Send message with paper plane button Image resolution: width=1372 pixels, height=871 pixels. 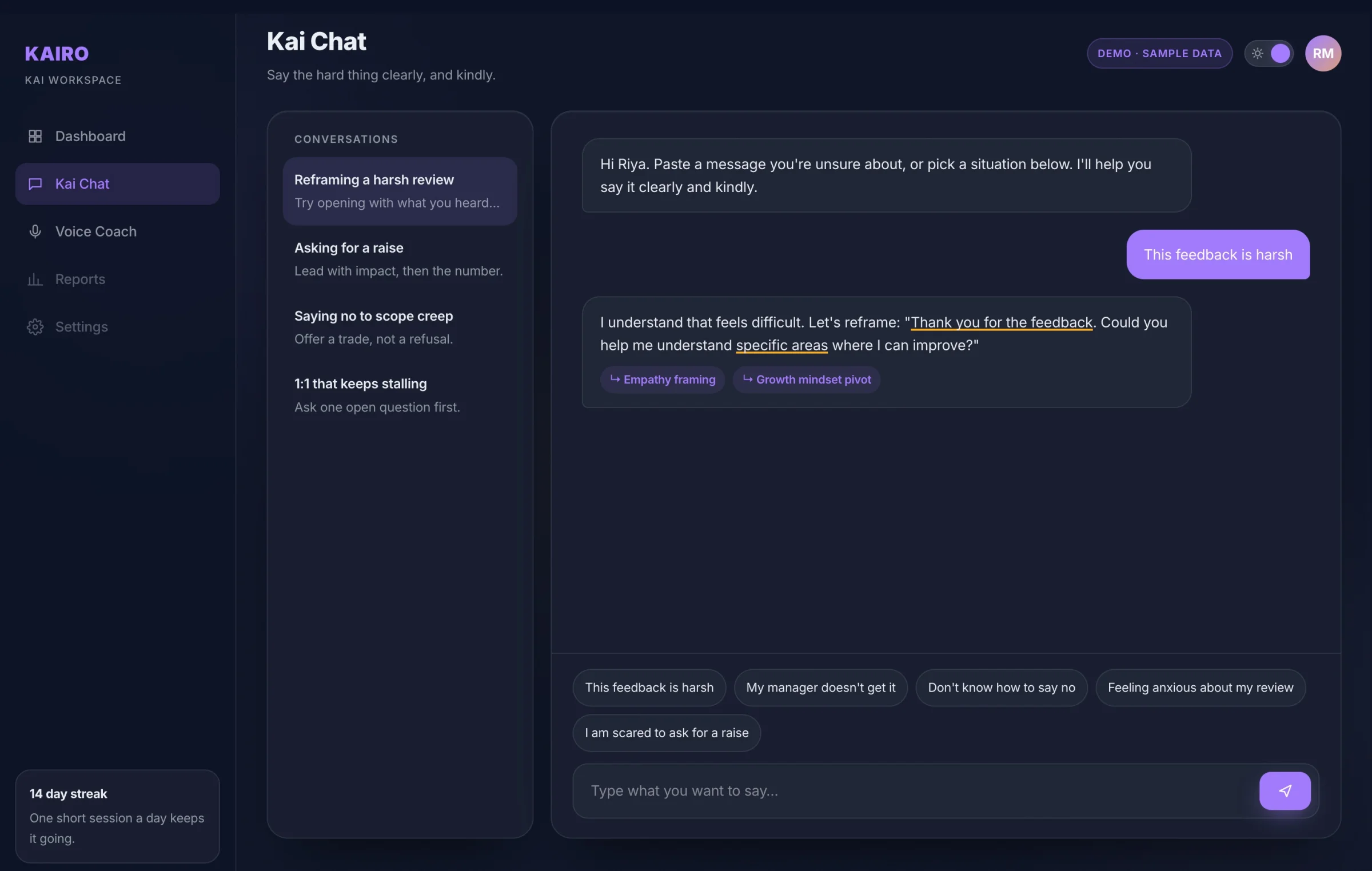[1285, 790]
